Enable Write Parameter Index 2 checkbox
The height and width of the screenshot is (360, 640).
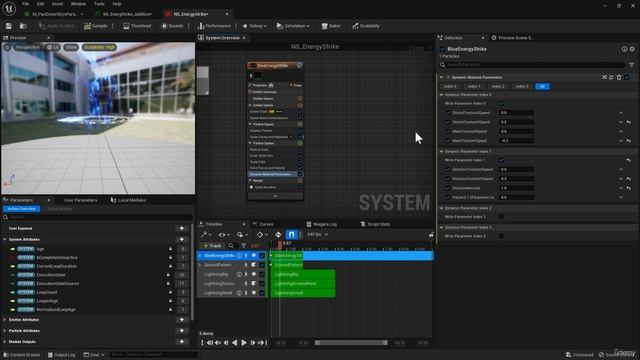click(x=501, y=217)
